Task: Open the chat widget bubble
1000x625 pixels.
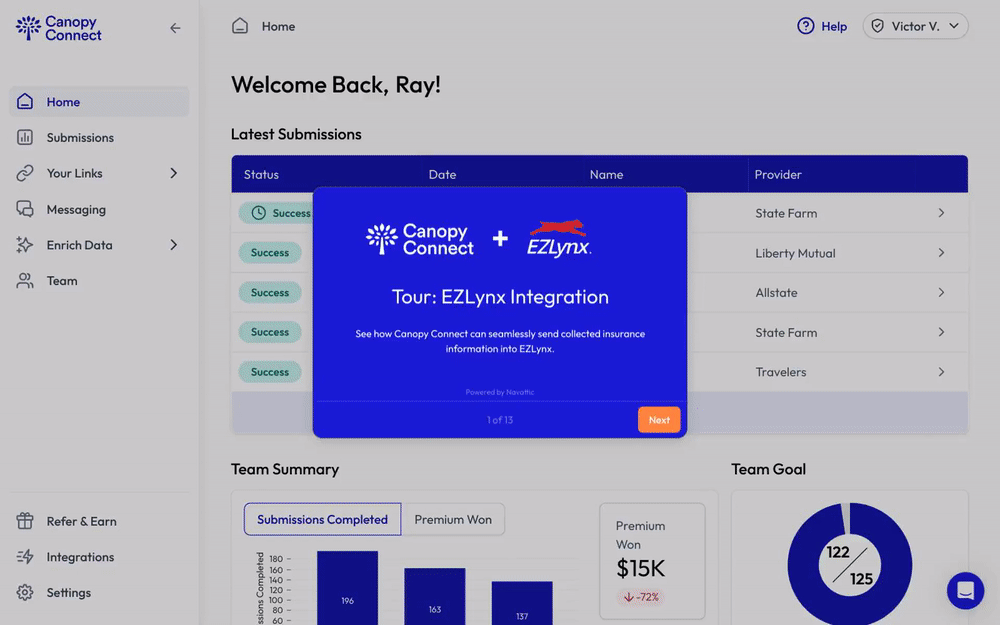Action: pyautogui.click(x=965, y=591)
